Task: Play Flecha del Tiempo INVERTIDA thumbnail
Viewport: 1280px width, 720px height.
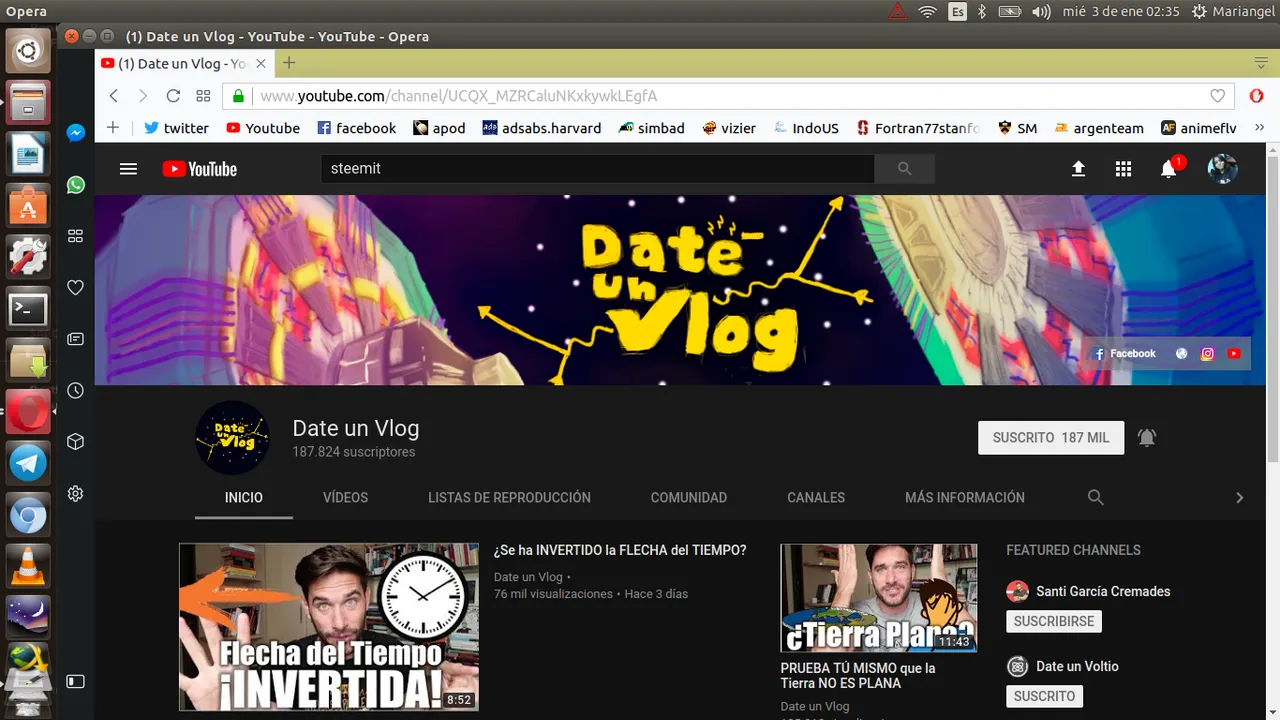Action: 329,627
